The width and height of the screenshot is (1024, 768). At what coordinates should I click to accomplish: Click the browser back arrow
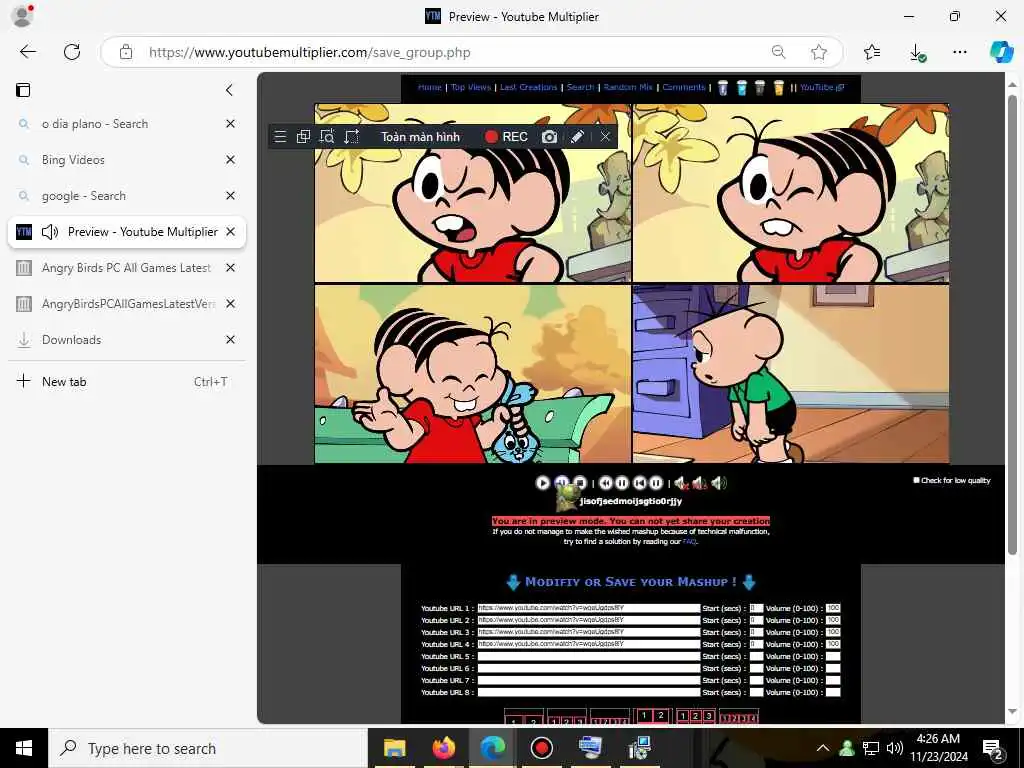coord(27,52)
